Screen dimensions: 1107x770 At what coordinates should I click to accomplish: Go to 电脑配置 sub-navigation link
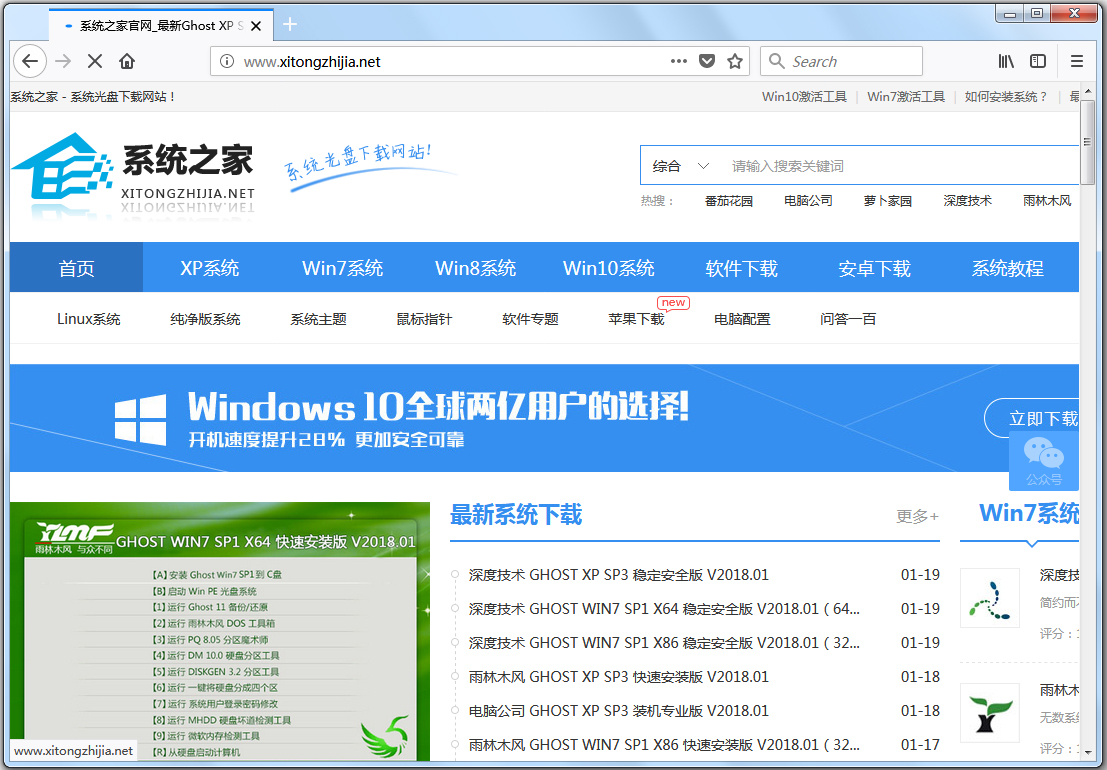click(742, 319)
